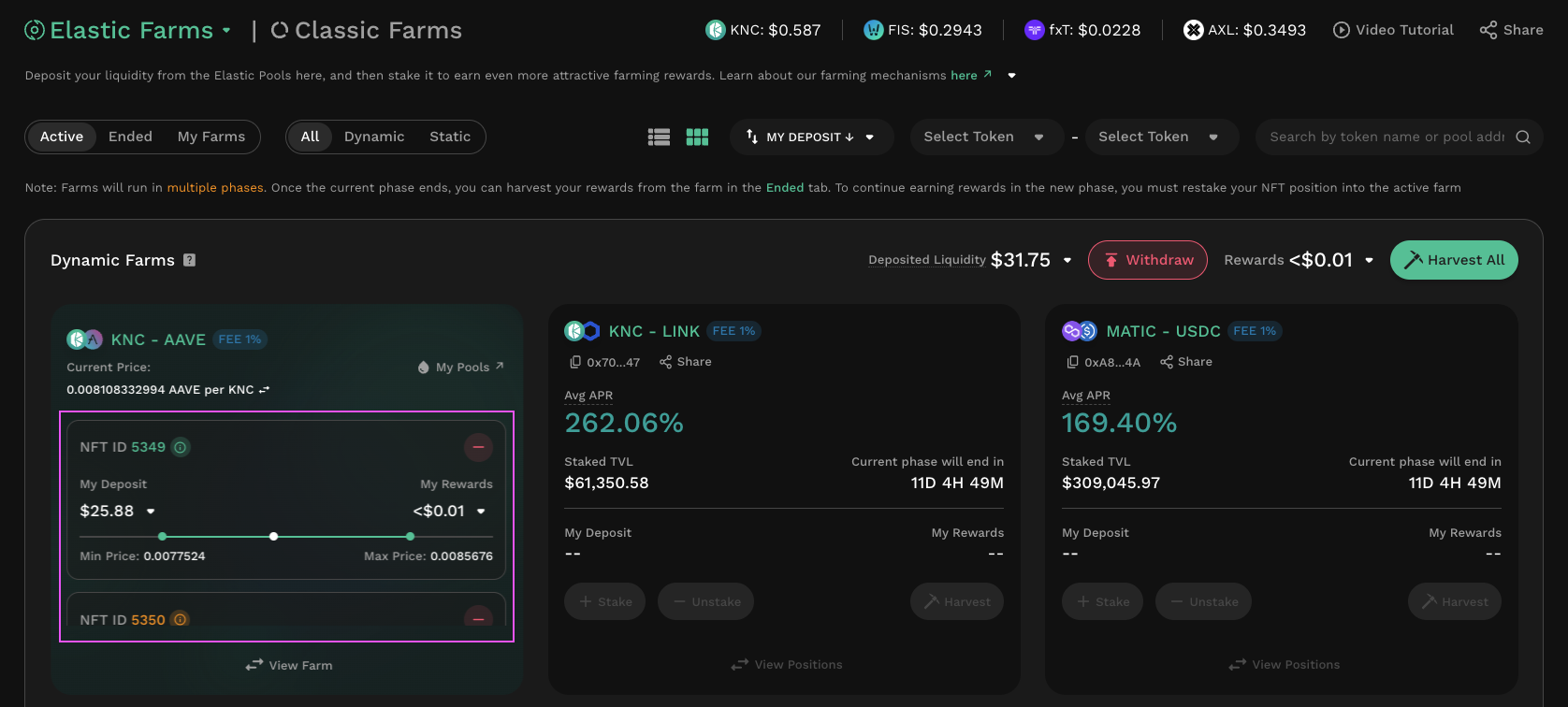Click View Positions on MATIC - USDC card
1568x707 pixels.
pyautogui.click(x=1285, y=665)
